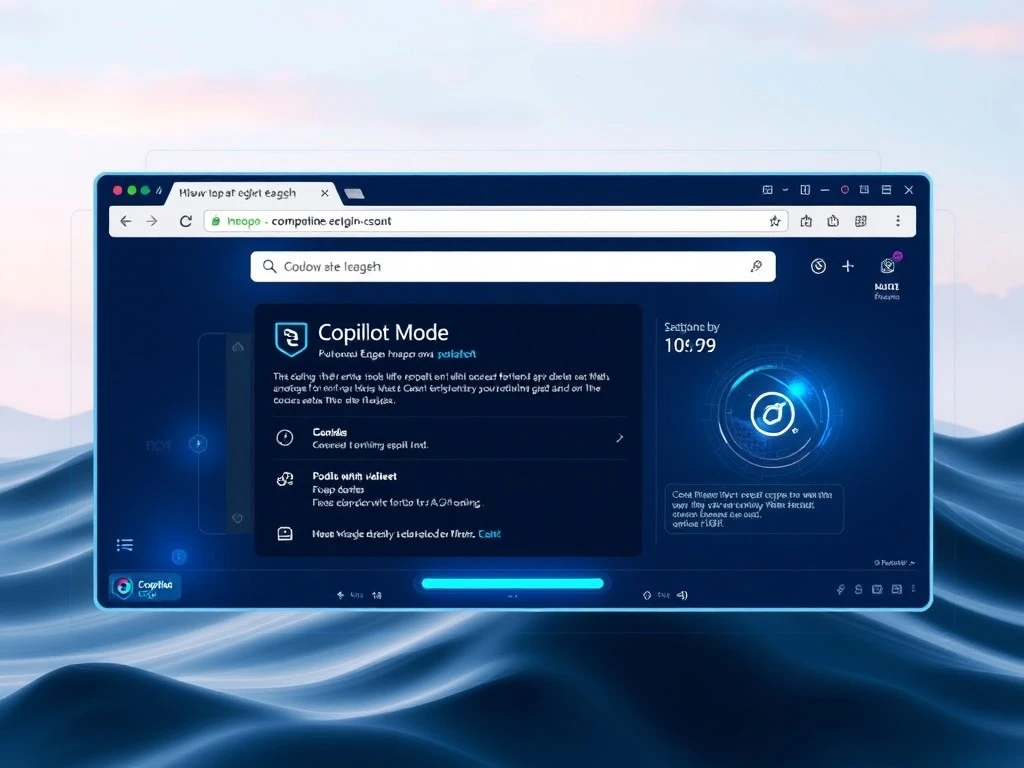Click the text box below the orb

754,509
